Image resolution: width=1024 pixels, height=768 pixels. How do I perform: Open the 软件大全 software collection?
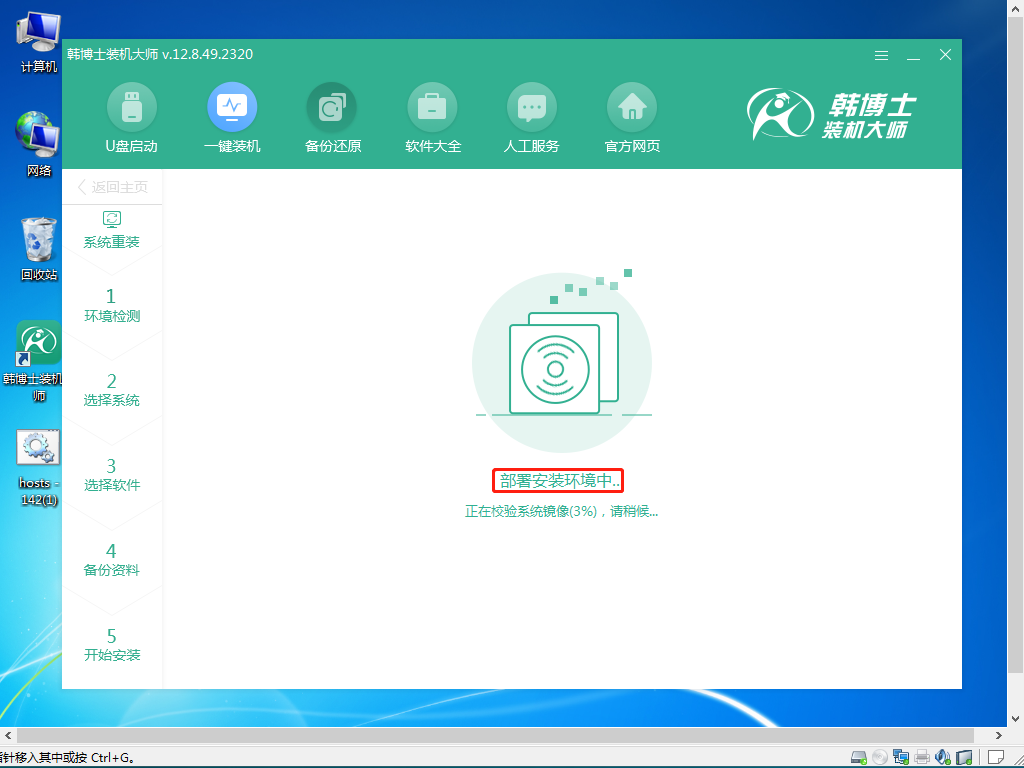[x=432, y=118]
